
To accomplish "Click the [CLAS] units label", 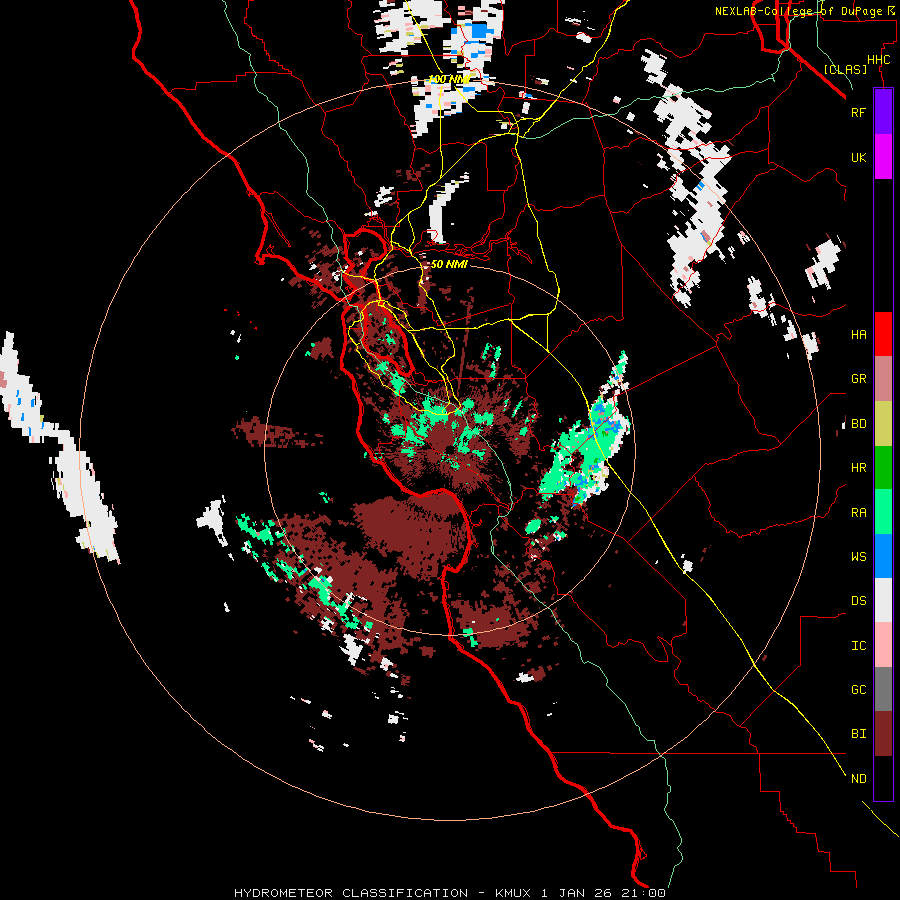I will [x=845, y=69].
